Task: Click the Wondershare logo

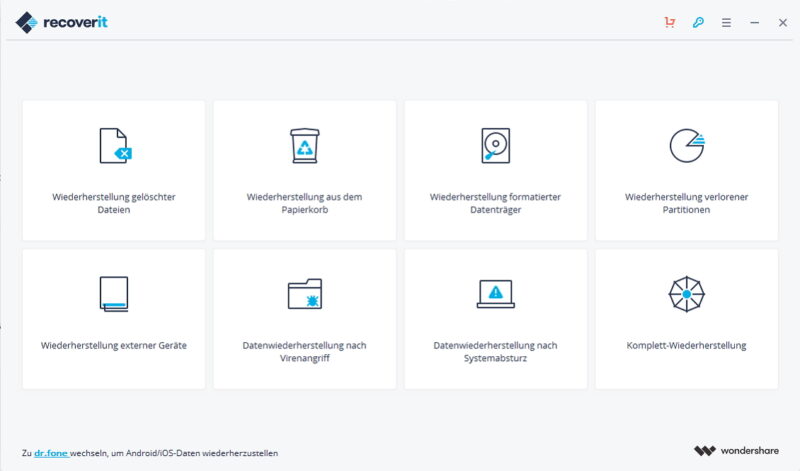Action: [736, 451]
